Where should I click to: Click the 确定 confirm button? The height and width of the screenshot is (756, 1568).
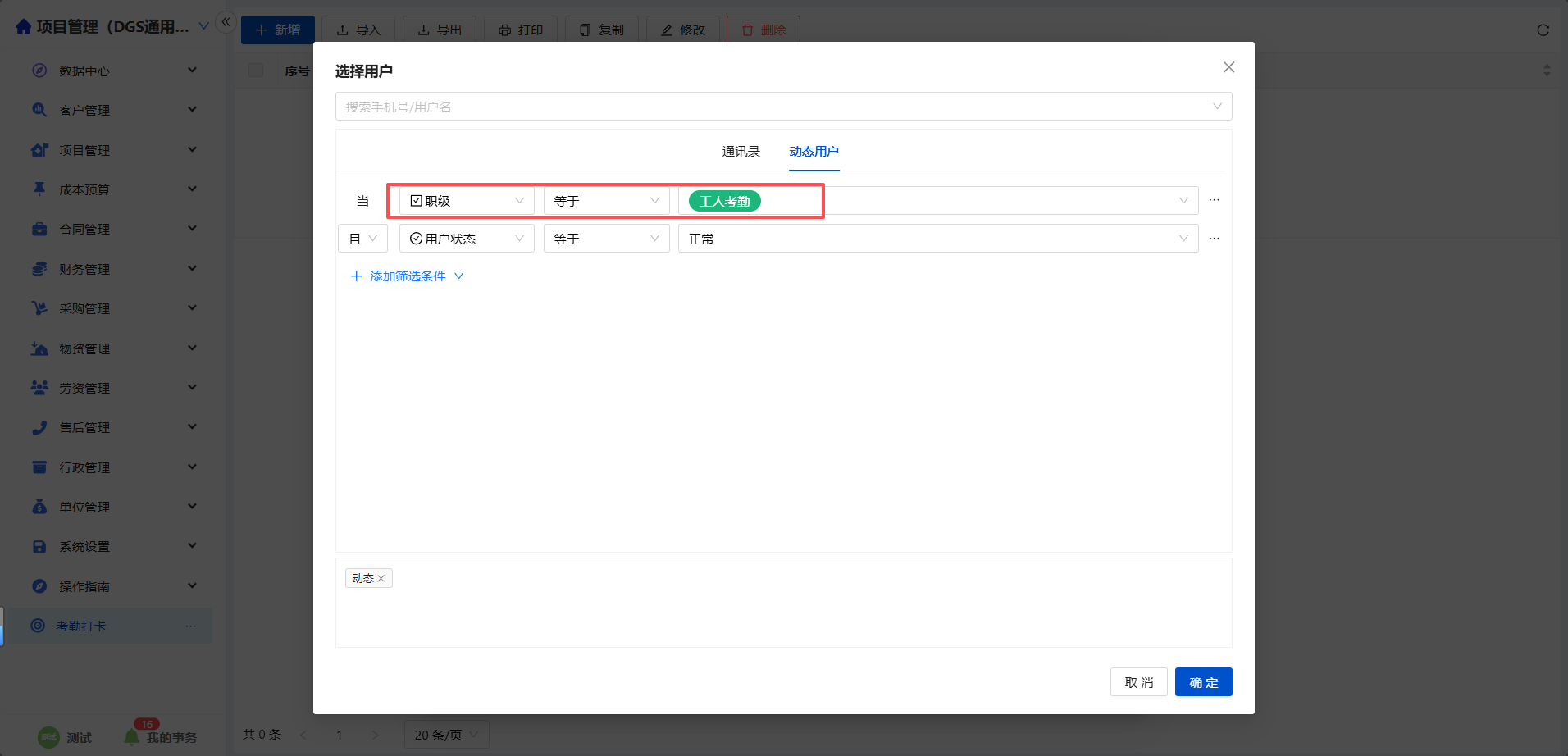[x=1203, y=682]
